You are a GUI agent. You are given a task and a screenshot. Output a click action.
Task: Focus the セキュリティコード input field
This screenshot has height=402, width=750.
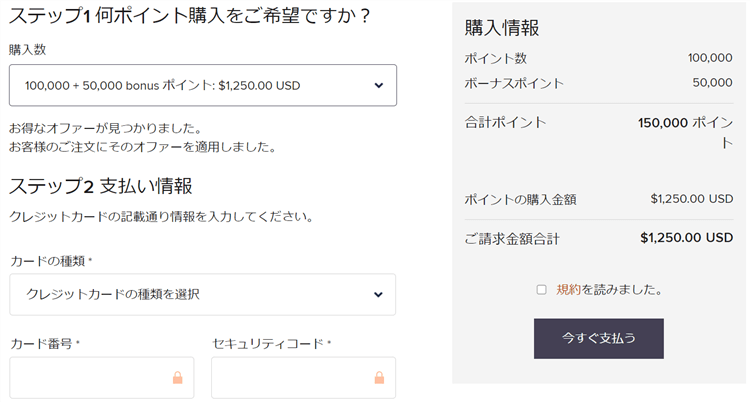pos(290,378)
